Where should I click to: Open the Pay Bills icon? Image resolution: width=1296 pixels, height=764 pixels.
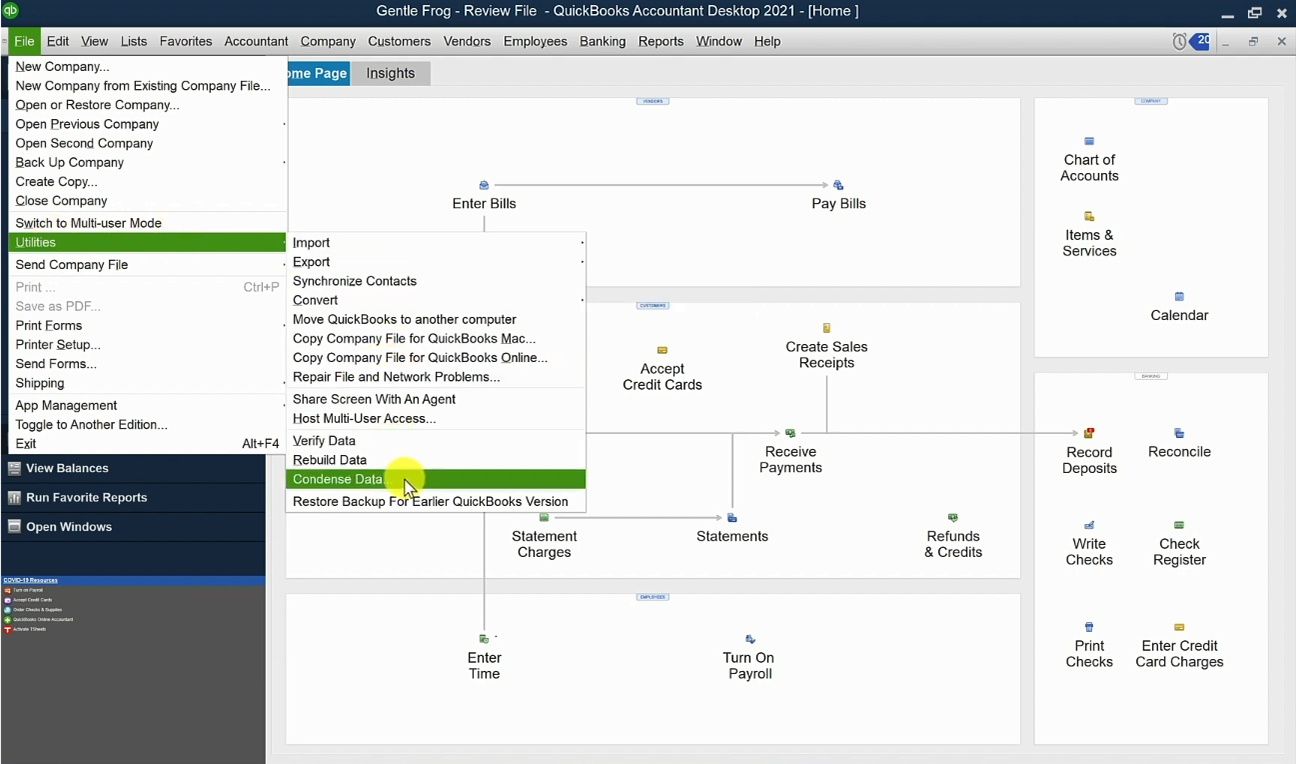[x=838, y=185]
